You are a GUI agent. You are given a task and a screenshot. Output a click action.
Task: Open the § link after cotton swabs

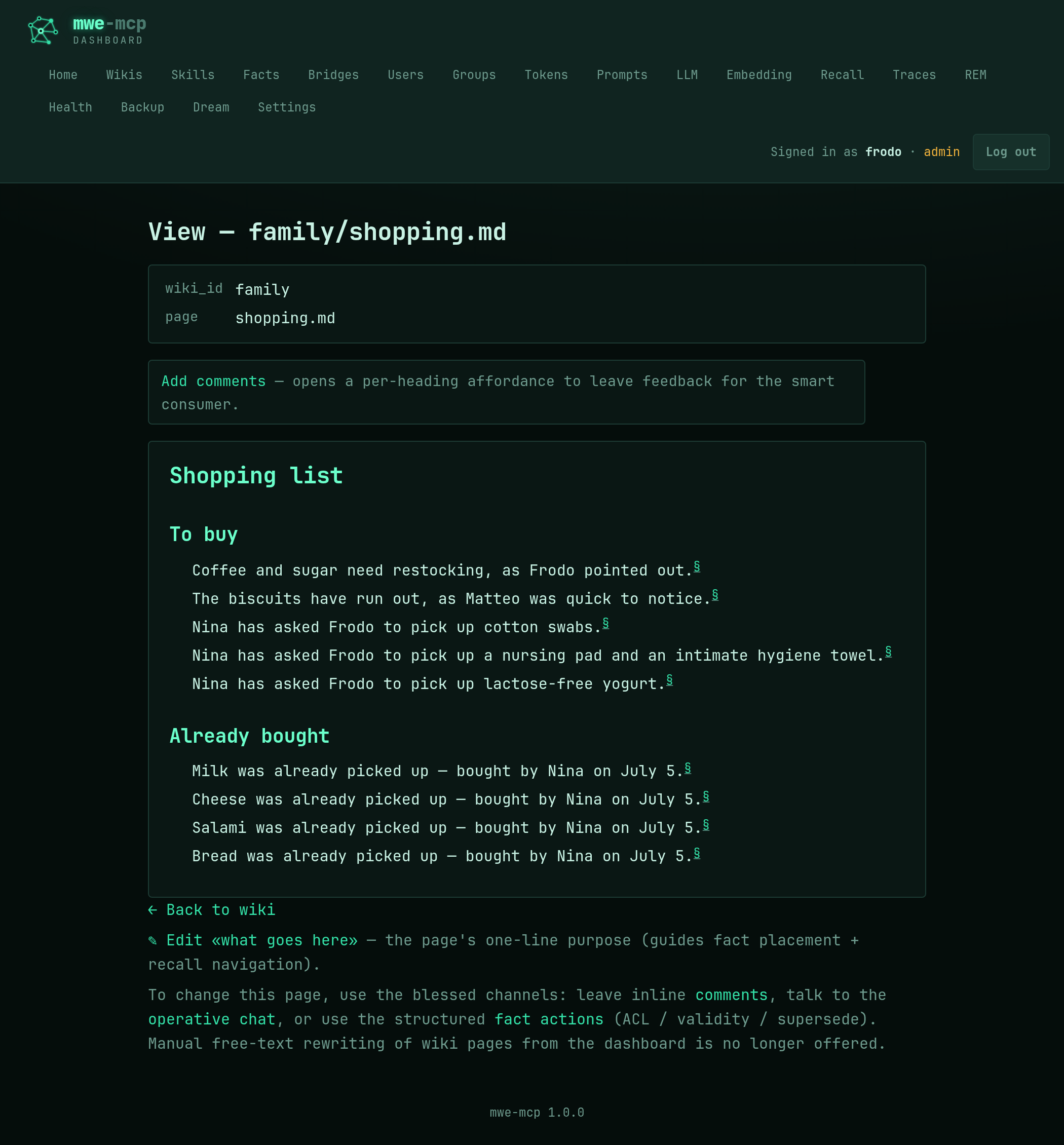click(x=605, y=623)
